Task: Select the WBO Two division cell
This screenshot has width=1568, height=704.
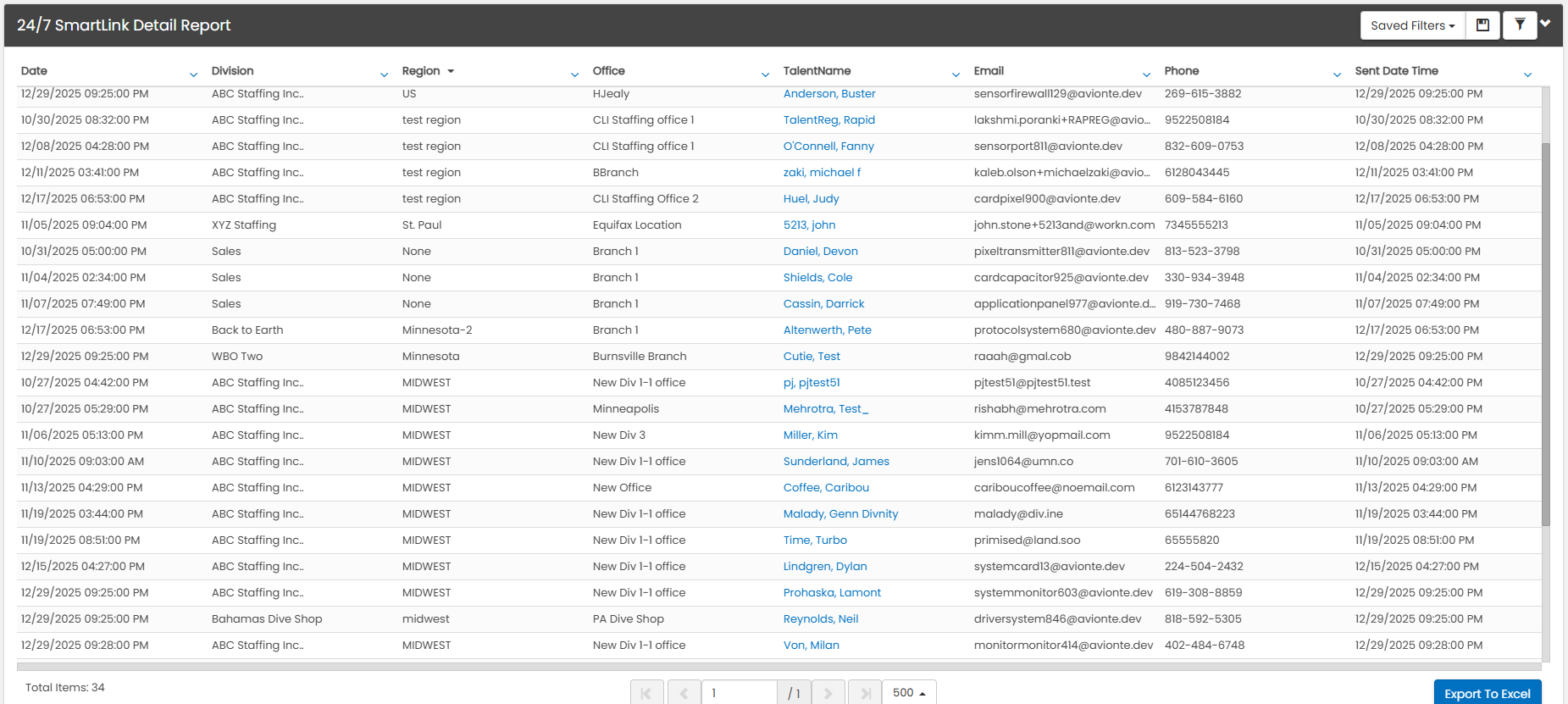Action: pyautogui.click(x=237, y=357)
